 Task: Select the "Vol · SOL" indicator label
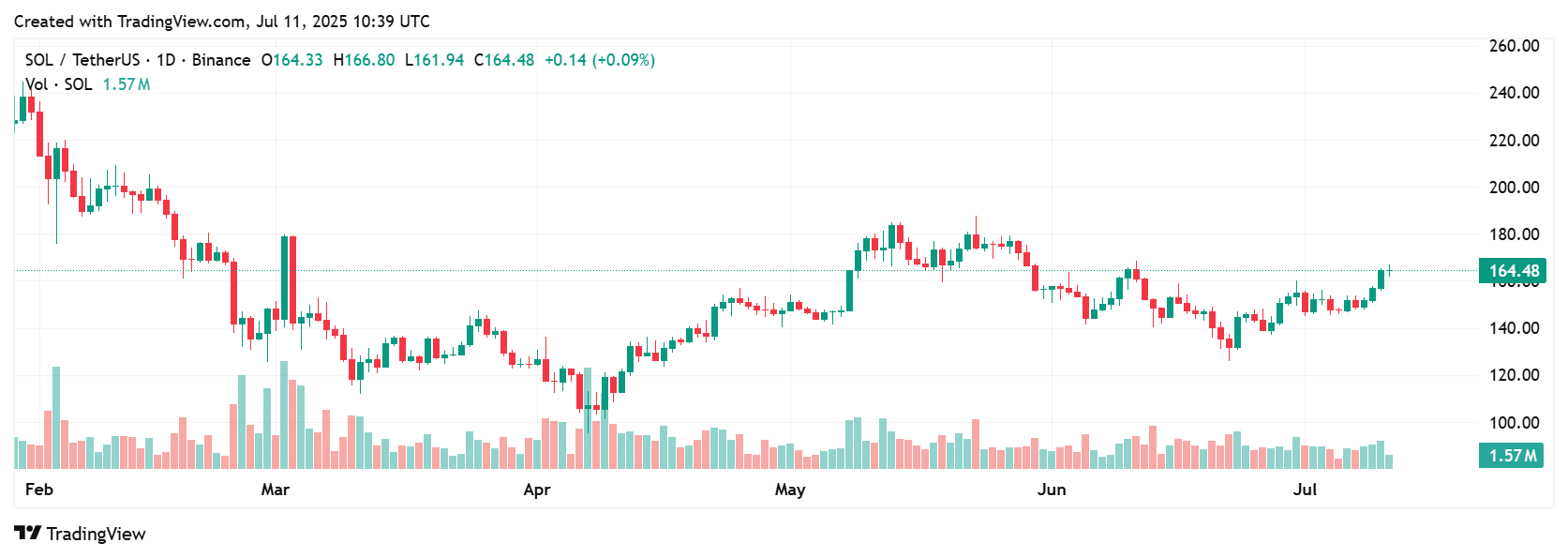coord(59,84)
